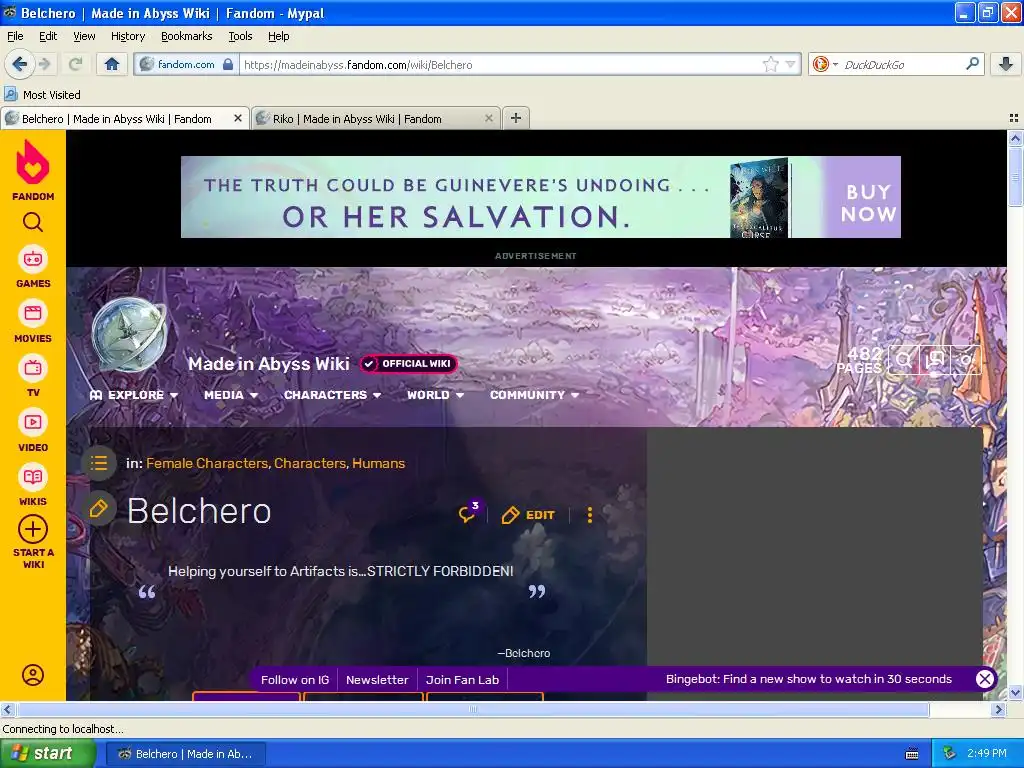Bookmark page with star icon

click(x=771, y=64)
